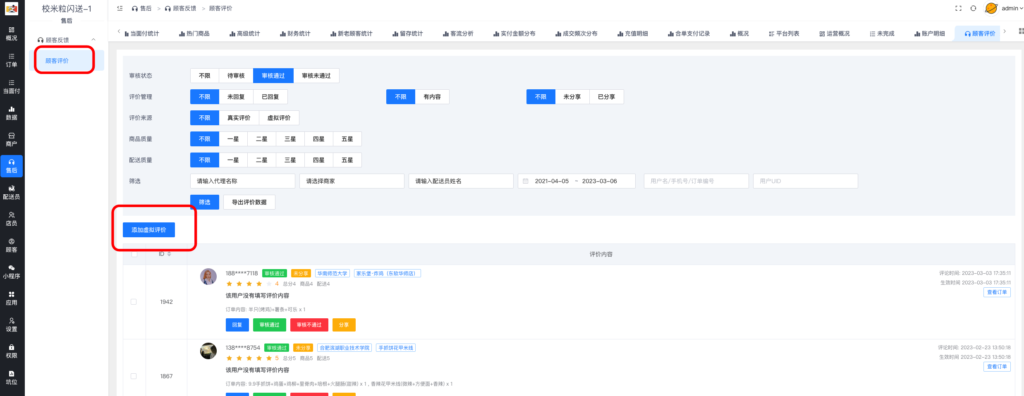Open the 当面付 sidebar section
This screenshot has height=396, width=1024.
11,87
